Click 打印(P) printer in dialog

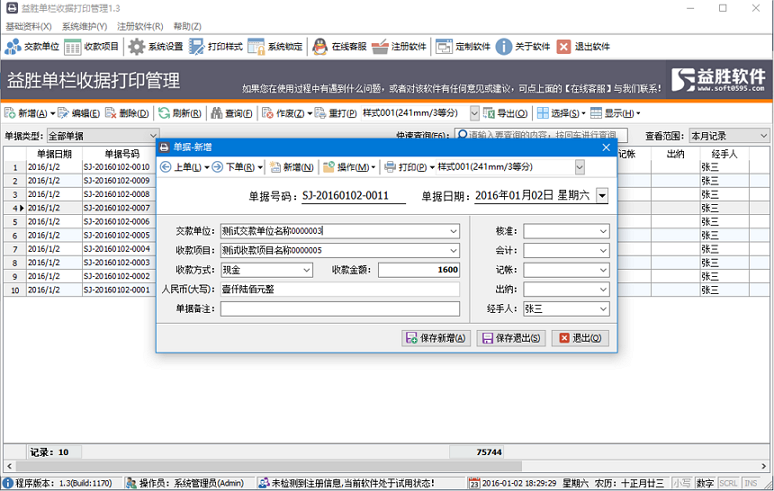406,167
